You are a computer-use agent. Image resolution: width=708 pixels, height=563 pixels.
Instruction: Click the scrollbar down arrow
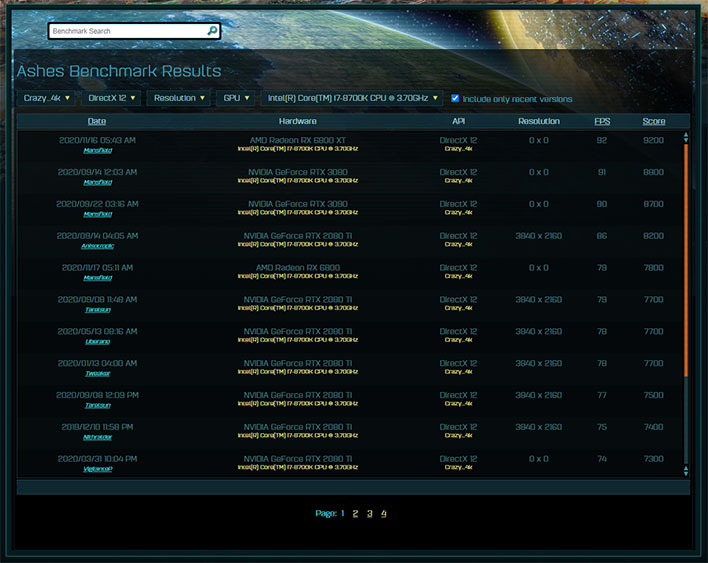(x=686, y=470)
